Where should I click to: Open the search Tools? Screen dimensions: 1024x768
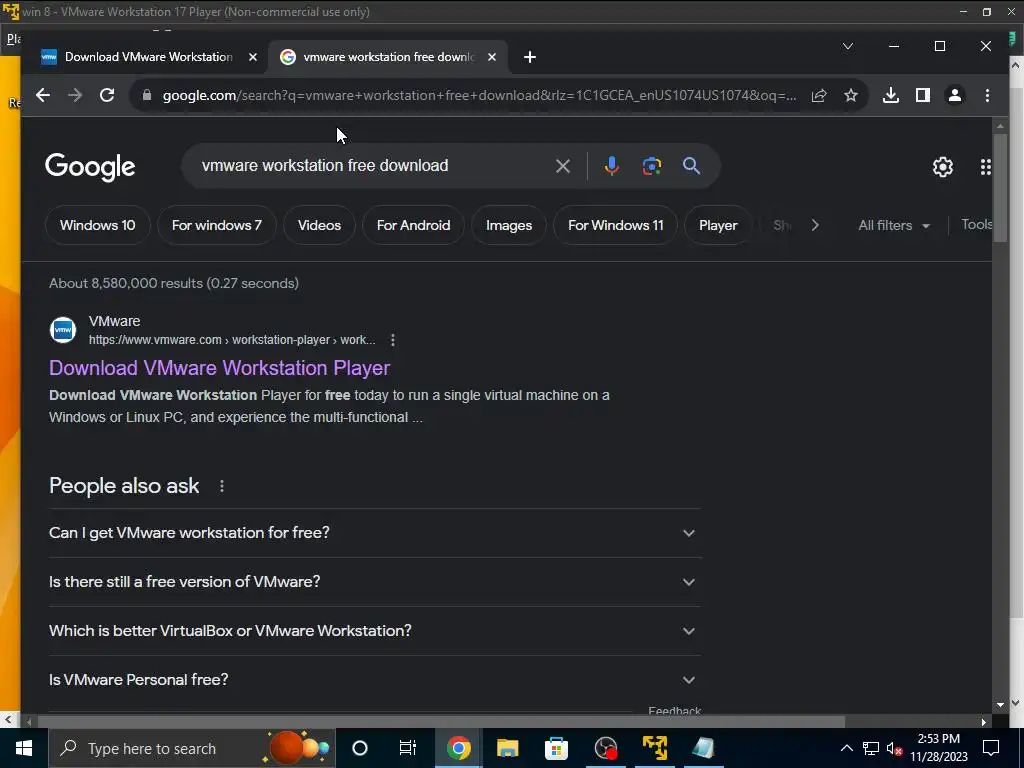[x=976, y=225]
